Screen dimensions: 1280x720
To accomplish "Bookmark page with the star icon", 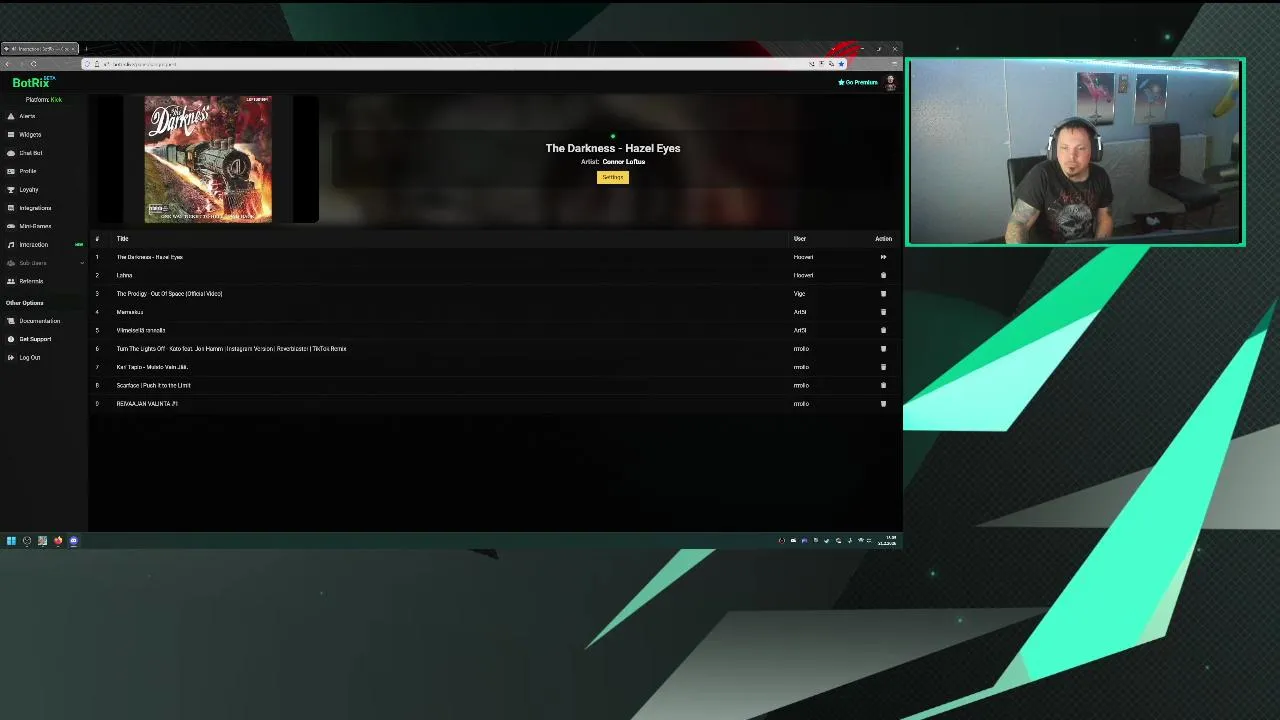I will click(841, 64).
